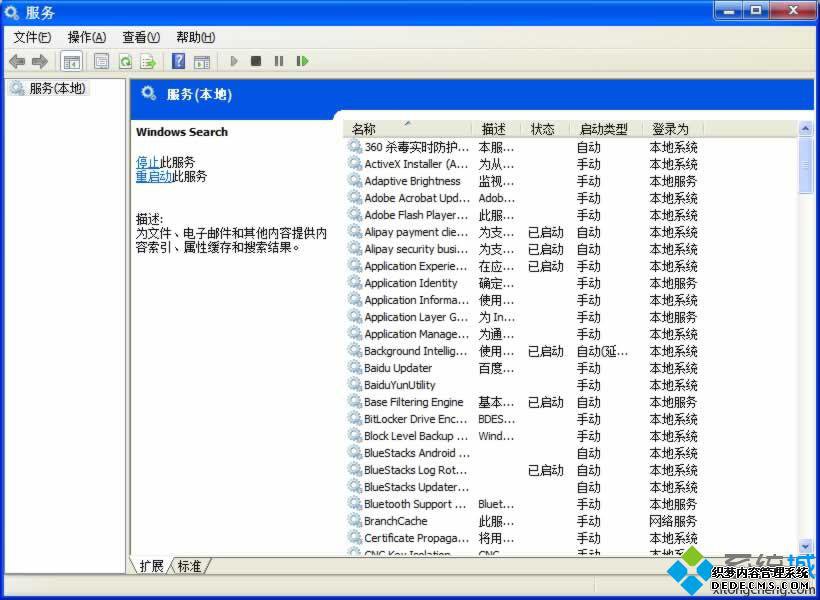Viewport: 820px width, 600px height.
Task: Sort by the 登录为 column header
Action: click(x=673, y=129)
